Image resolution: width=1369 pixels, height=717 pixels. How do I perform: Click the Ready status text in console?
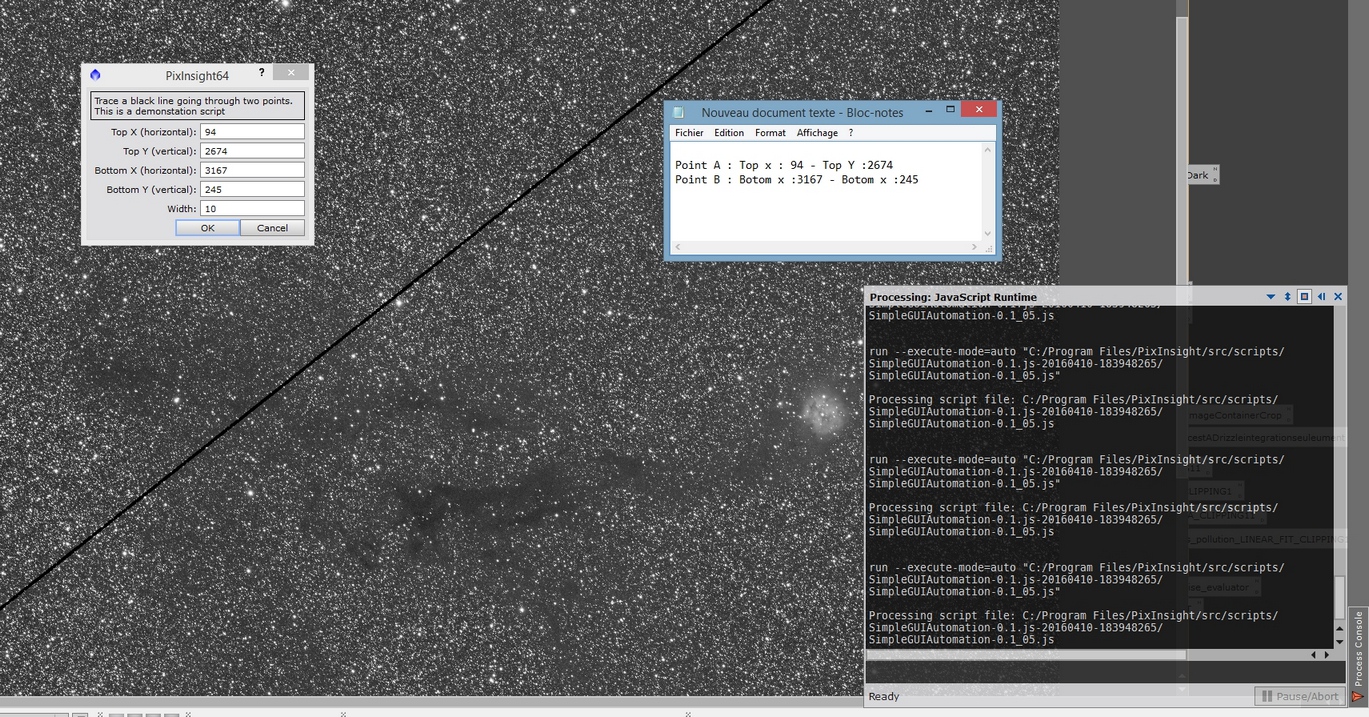[x=884, y=696]
